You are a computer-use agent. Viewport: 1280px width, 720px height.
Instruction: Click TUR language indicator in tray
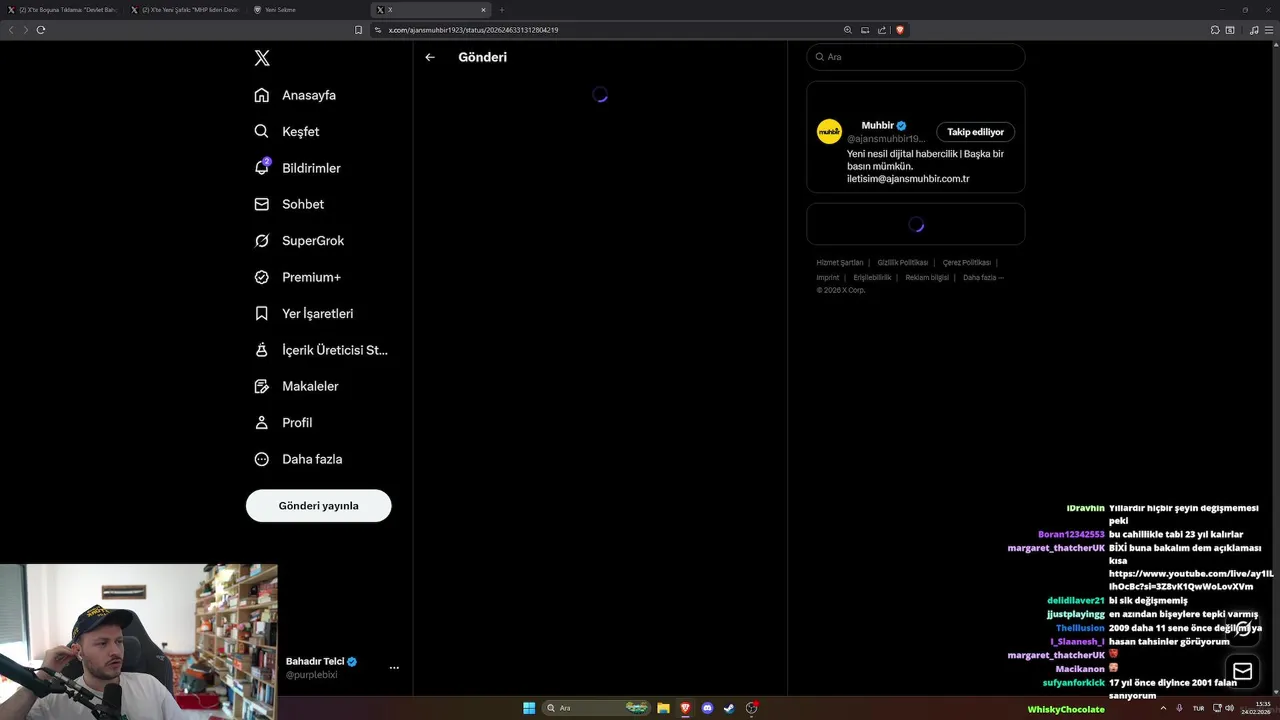point(1198,708)
